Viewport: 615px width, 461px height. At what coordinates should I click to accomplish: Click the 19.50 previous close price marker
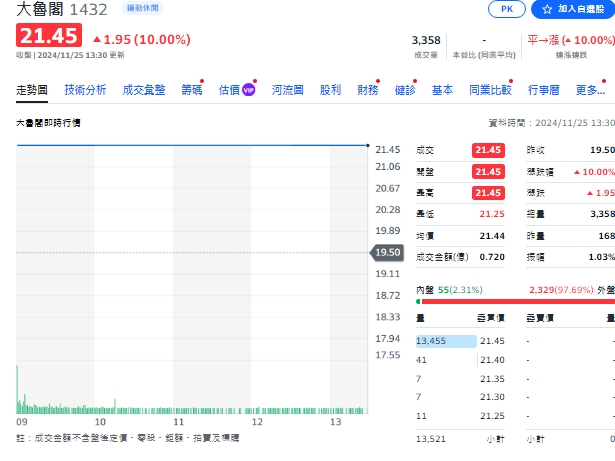coord(387,252)
